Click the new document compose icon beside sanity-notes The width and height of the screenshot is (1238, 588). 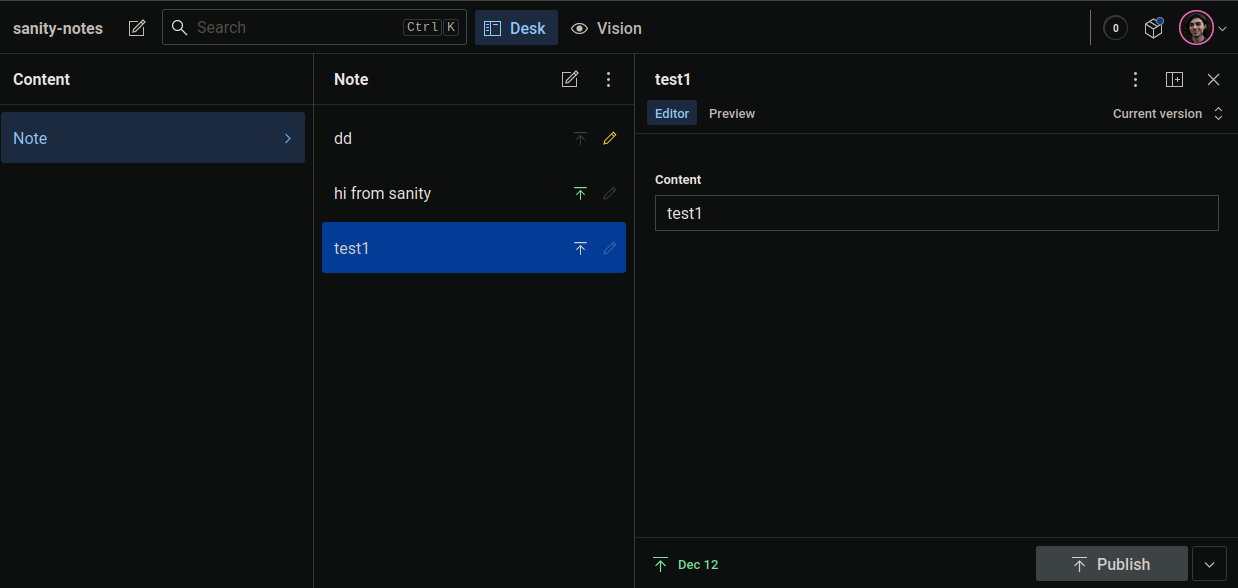coord(137,28)
